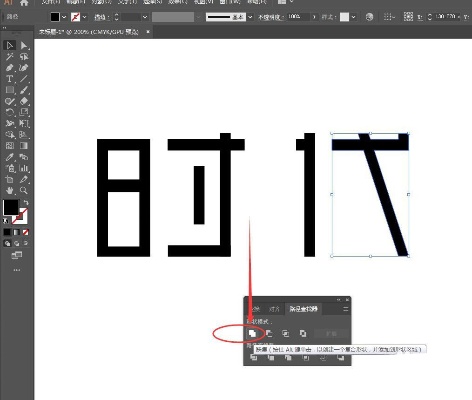Select the Mesh tool
472x400 pixels.
10,146
